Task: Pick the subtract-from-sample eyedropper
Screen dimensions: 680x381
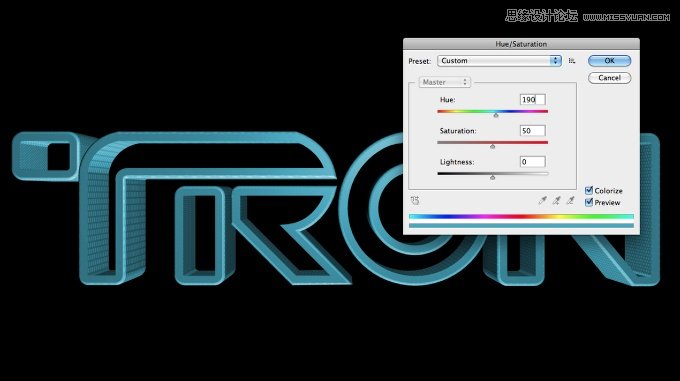Action: tap(570, 200)
